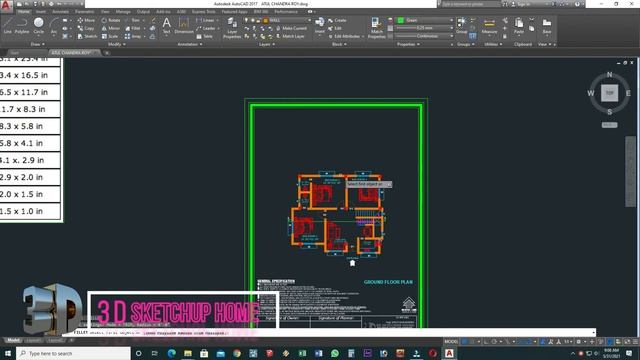
Task: Expand the Layers panel
Action: click(267, 44)
